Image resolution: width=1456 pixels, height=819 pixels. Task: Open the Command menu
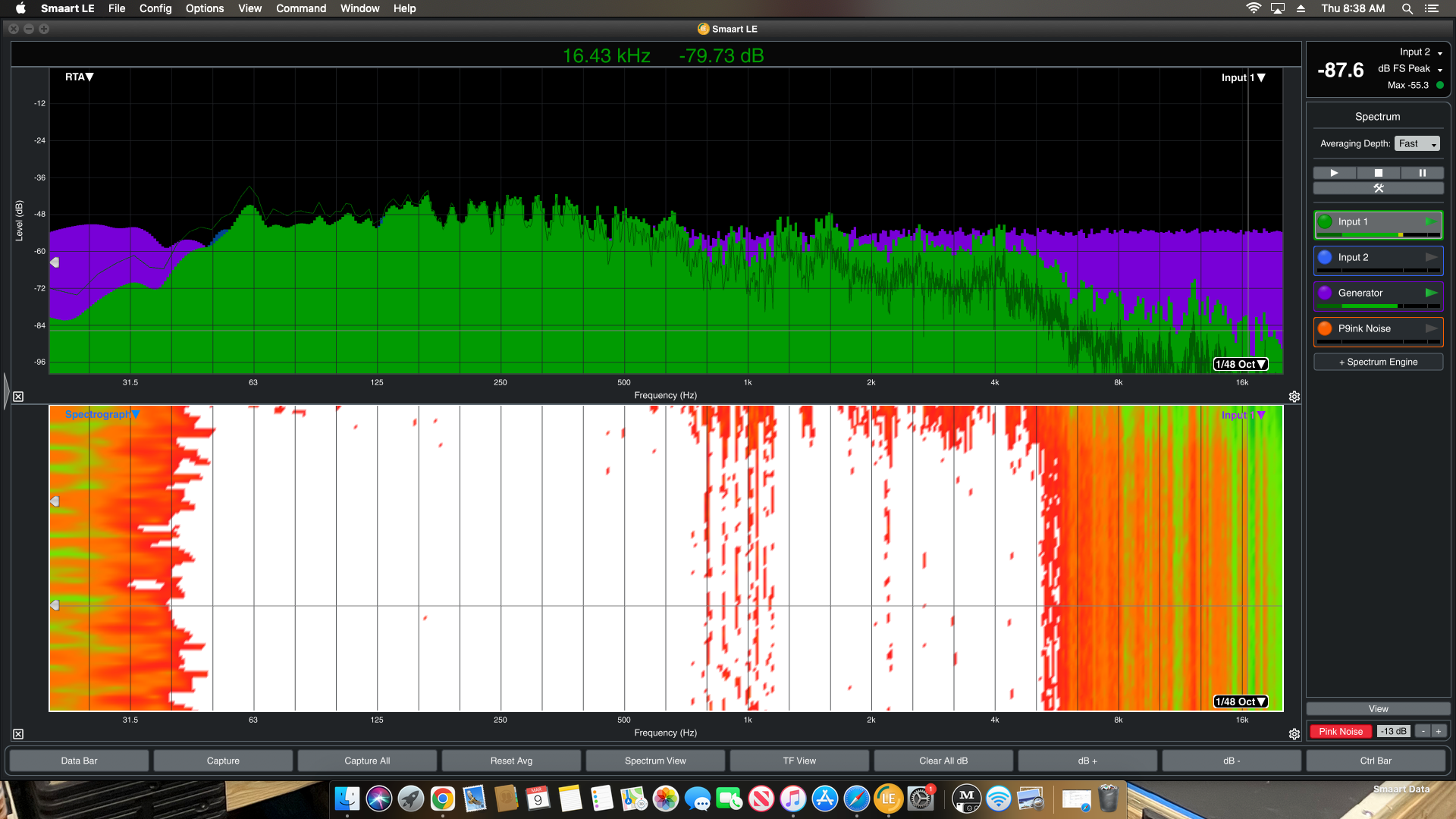(301, 8)
